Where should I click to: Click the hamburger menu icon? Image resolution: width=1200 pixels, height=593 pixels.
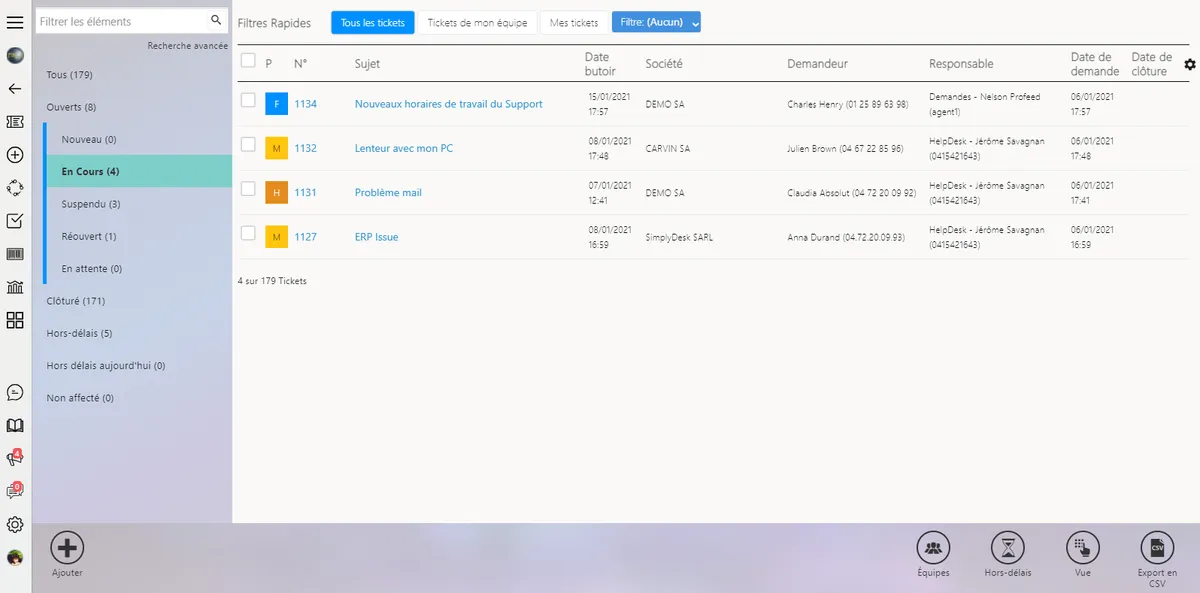tap(15, 23)
